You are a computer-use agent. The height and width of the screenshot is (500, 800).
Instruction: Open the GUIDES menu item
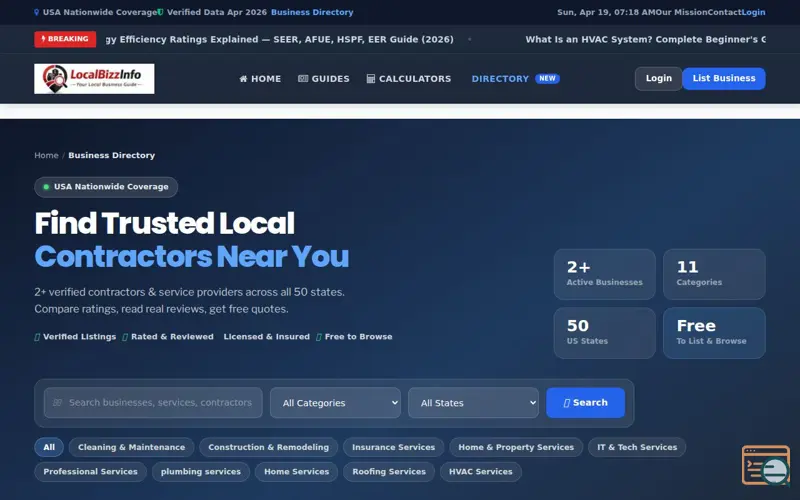coord(323,79)
